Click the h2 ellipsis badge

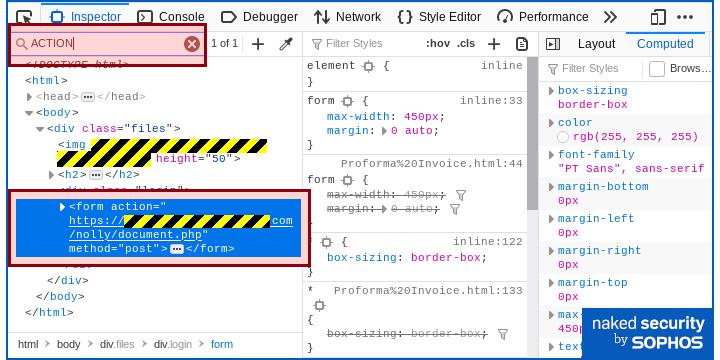(x=96, y=175)
